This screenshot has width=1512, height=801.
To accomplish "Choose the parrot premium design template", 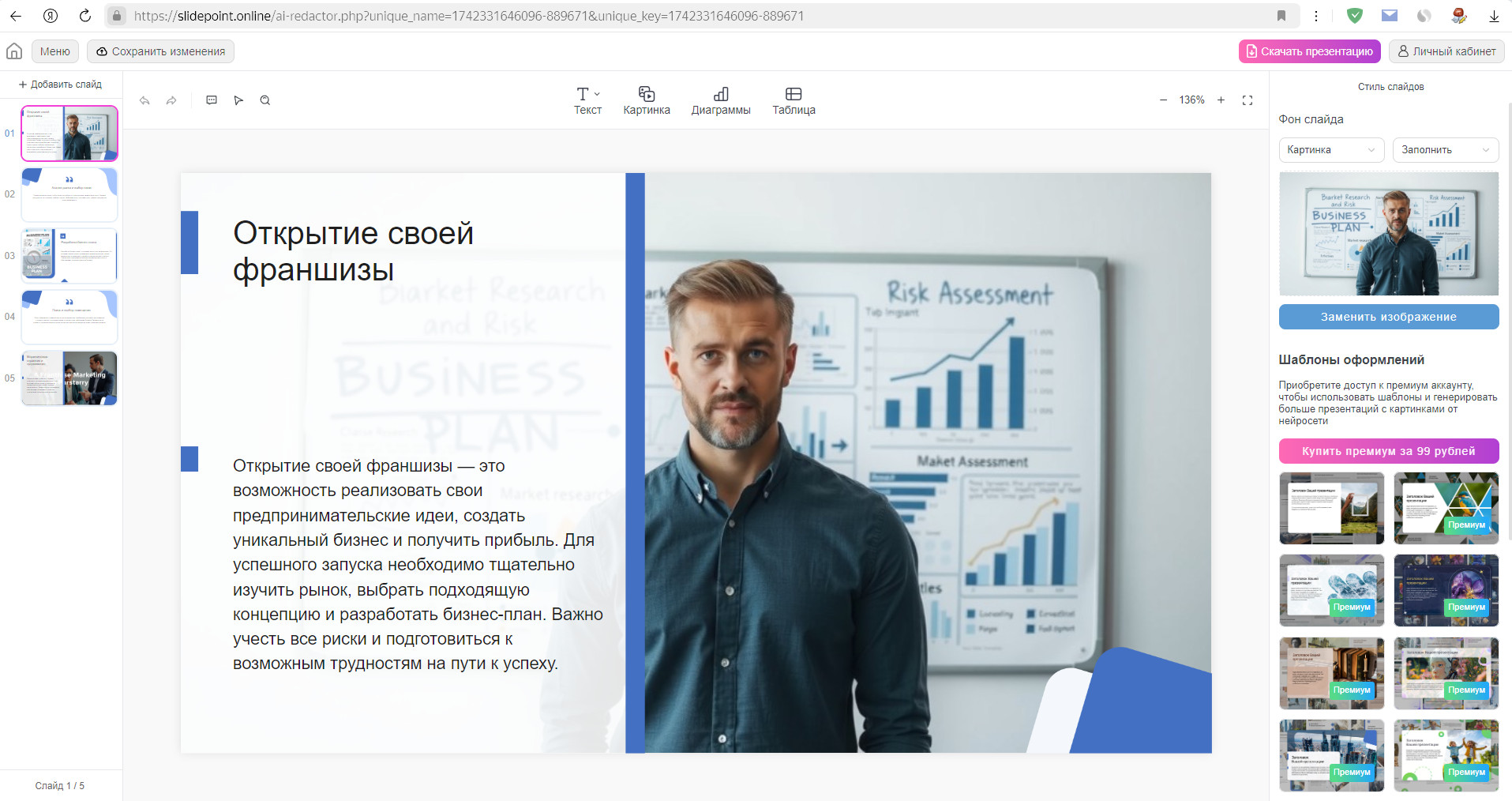I will (x=1446, y=508).
